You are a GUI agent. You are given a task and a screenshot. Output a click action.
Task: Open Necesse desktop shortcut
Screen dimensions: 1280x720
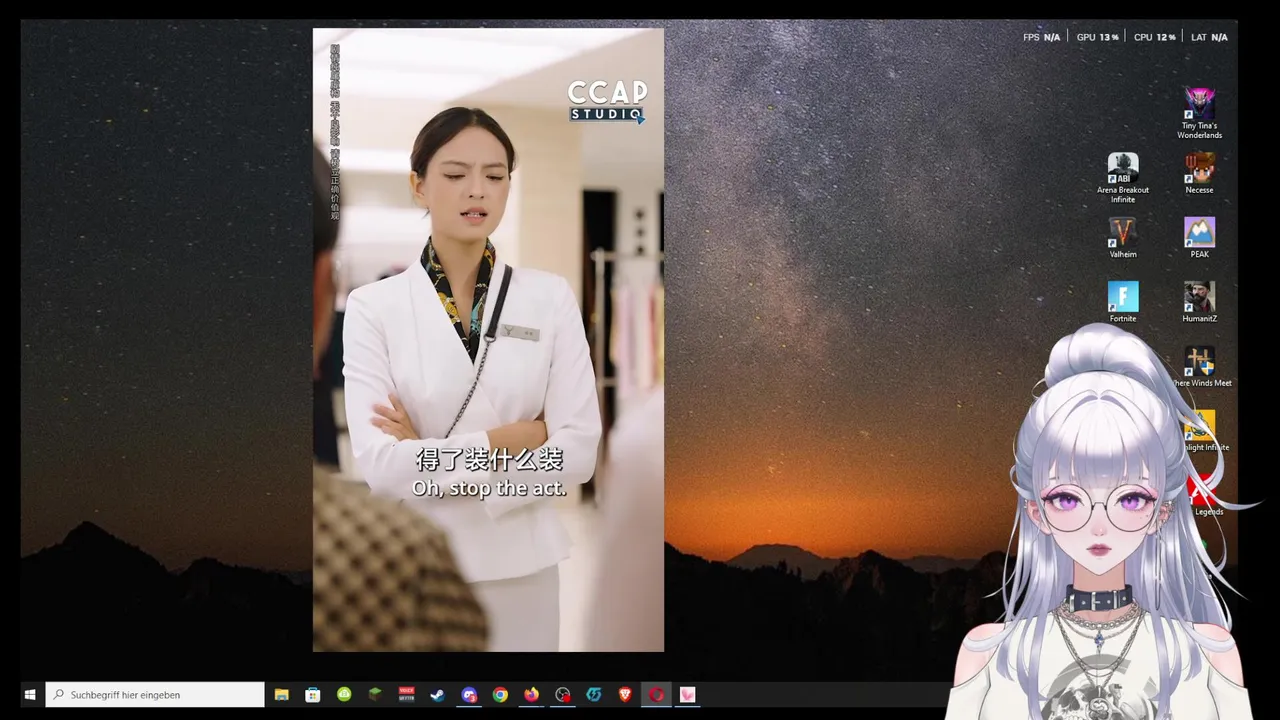coord(1199,173)
